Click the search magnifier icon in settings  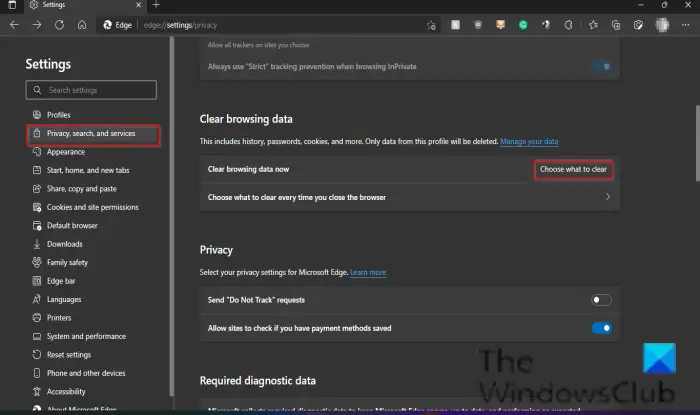(38, 90)
